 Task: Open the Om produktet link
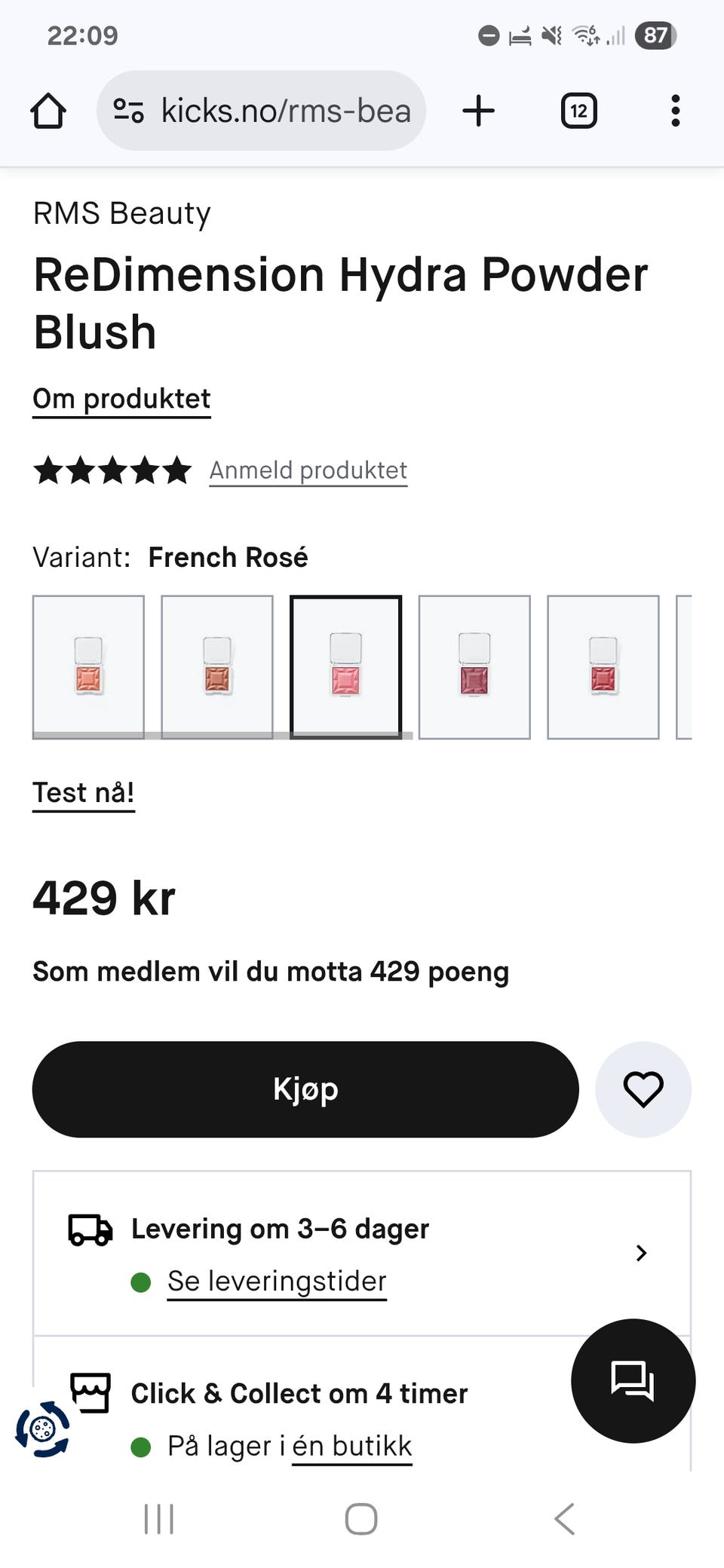coord(121,398)
